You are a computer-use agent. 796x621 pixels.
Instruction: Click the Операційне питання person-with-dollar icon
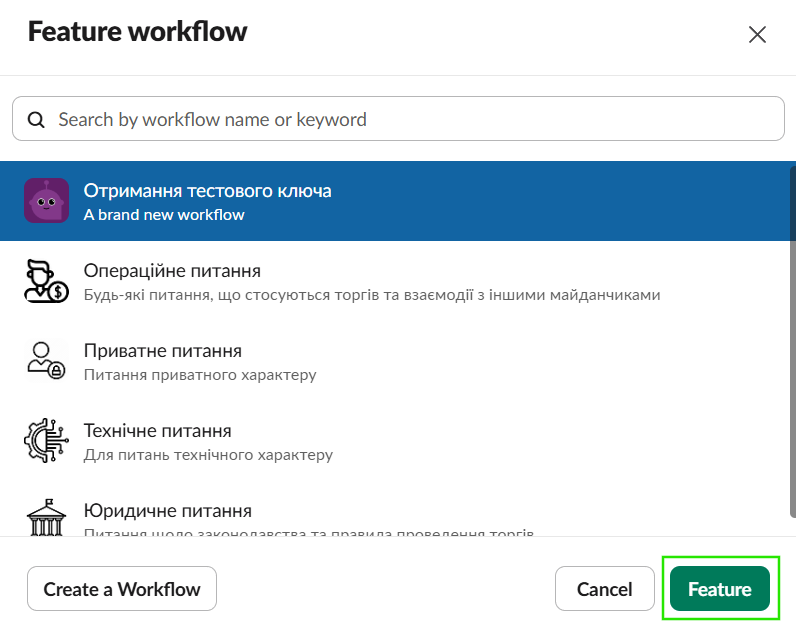[x=46, y=281]
